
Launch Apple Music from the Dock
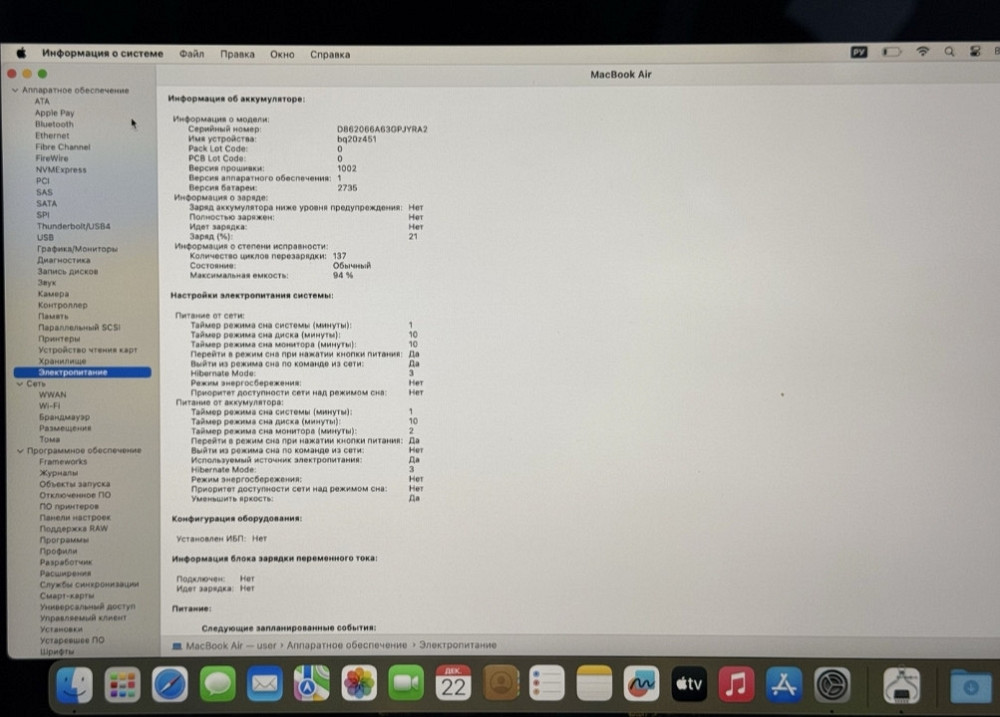click(x=736, y=685)
